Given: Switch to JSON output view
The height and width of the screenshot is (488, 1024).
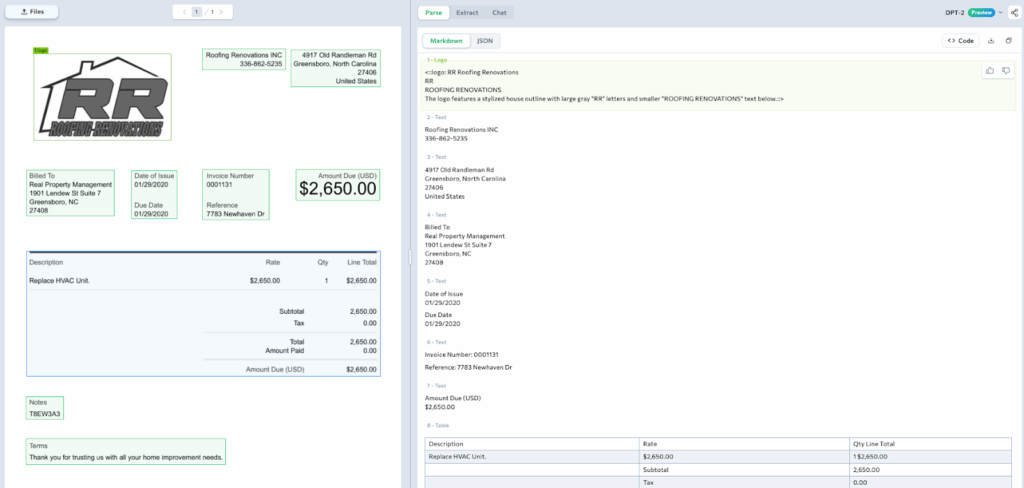Looking at the screenshot, I should (x=484, y=41).
